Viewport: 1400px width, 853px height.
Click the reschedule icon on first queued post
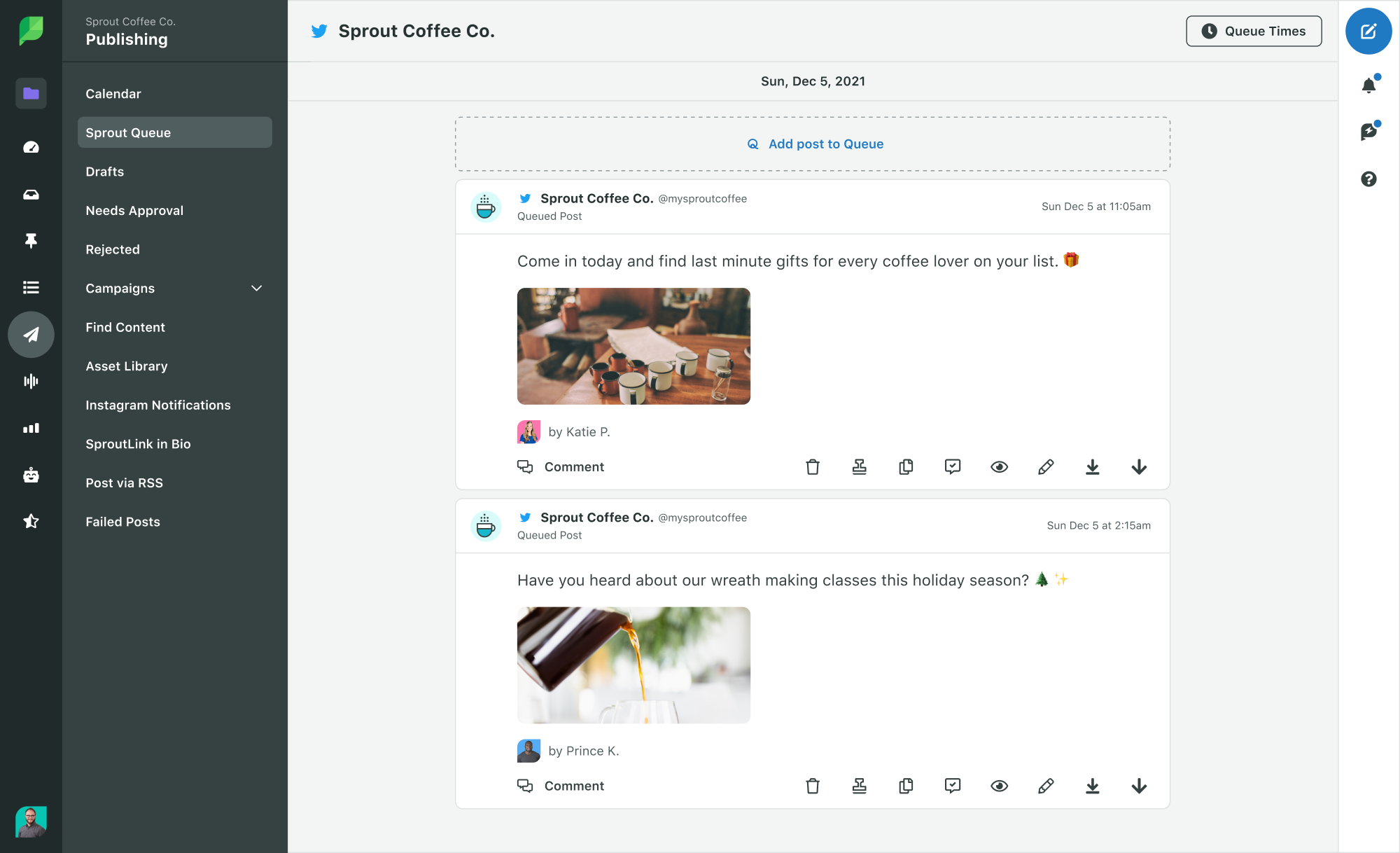click(859, 467)
